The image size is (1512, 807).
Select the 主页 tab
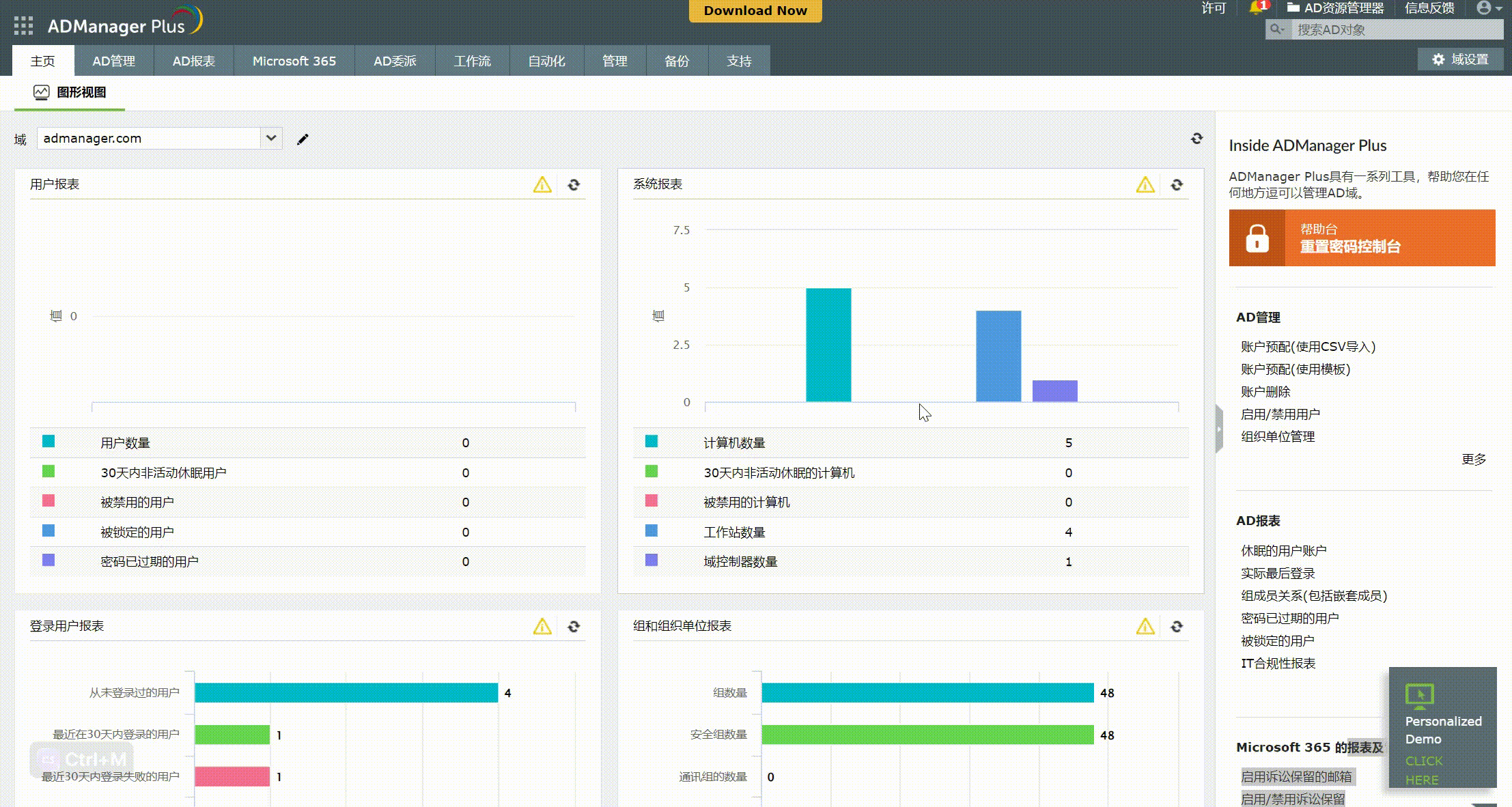[x=43, y=61]
